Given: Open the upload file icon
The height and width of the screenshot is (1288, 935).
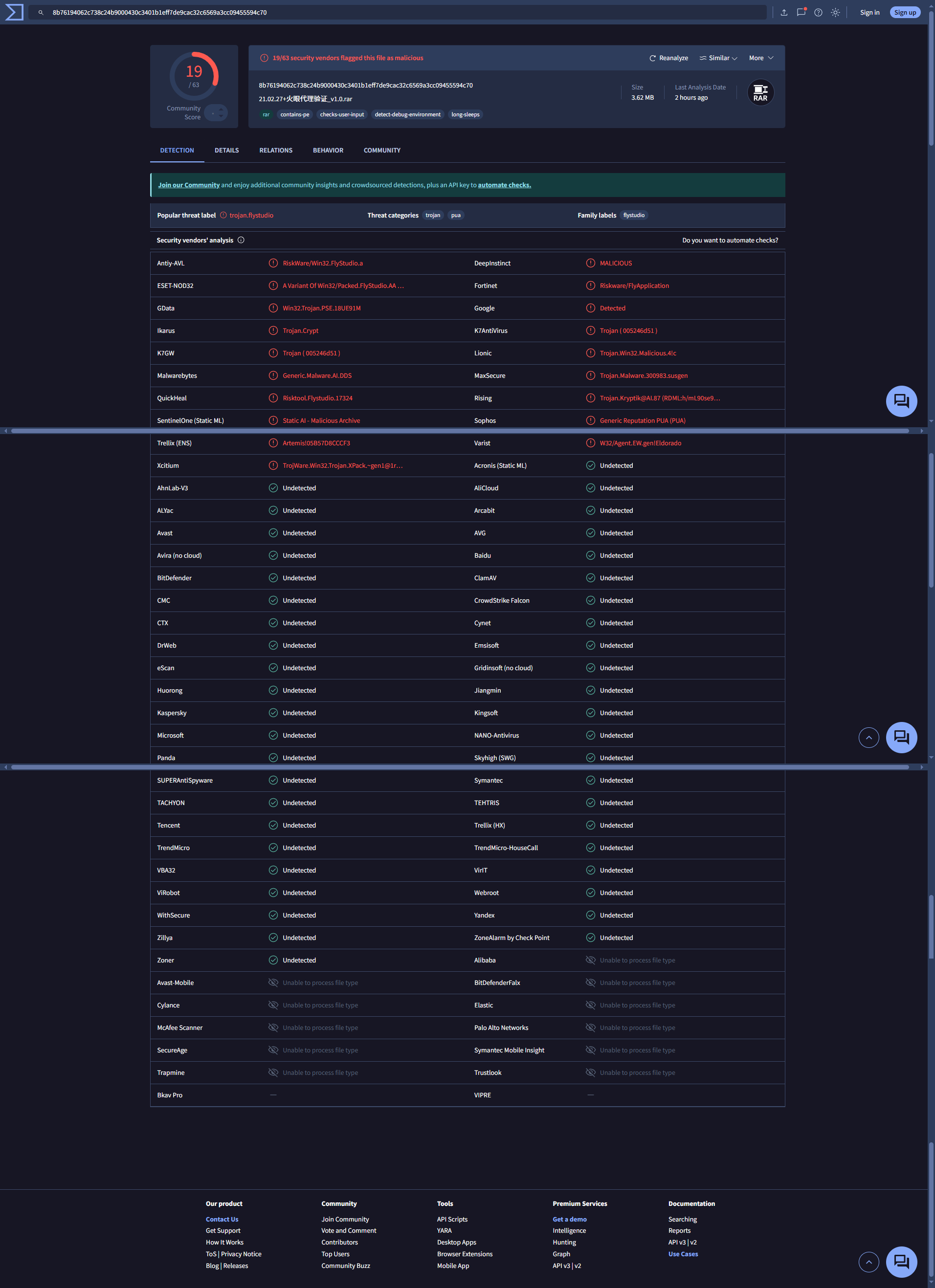Looking at the screenshot, I should point(784,13).
